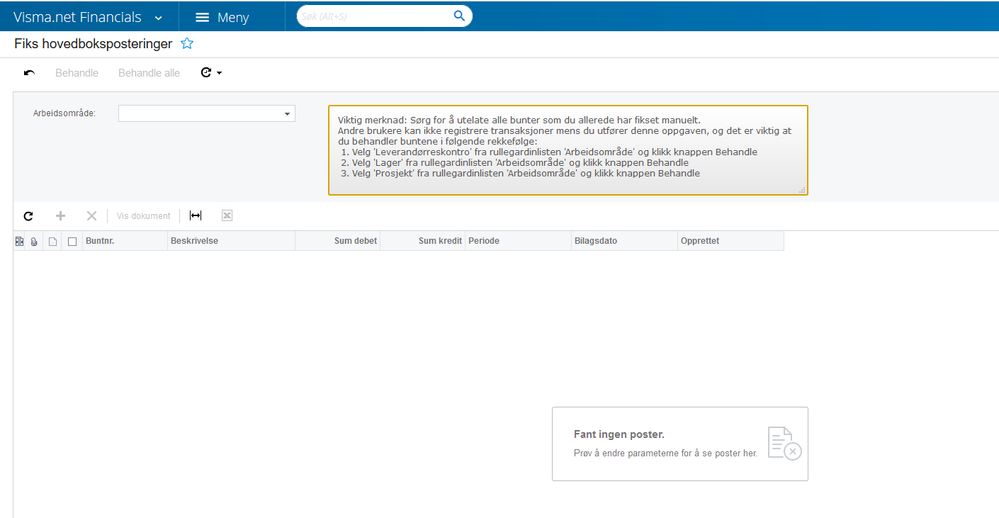999x518 pixels.
Task: Click the search magnifier icon
Action: 459,16
